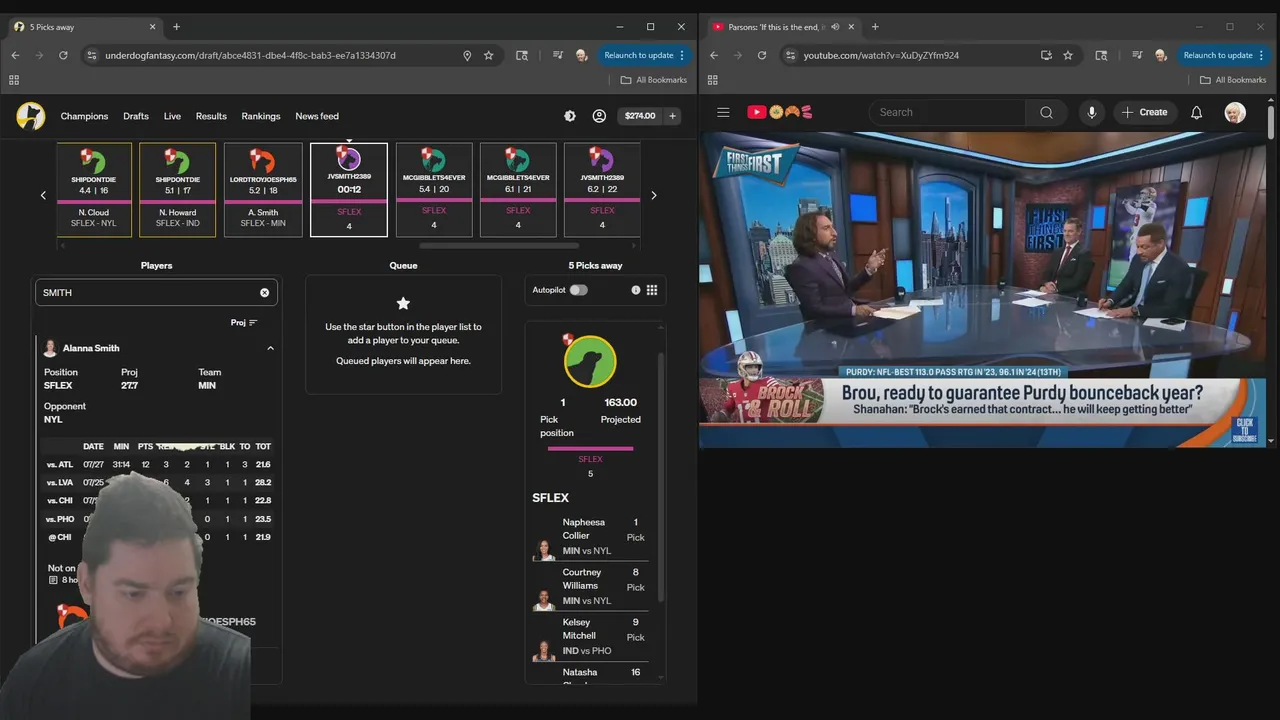
Task: Open the News feed page
Action: (x=317, y=116)
